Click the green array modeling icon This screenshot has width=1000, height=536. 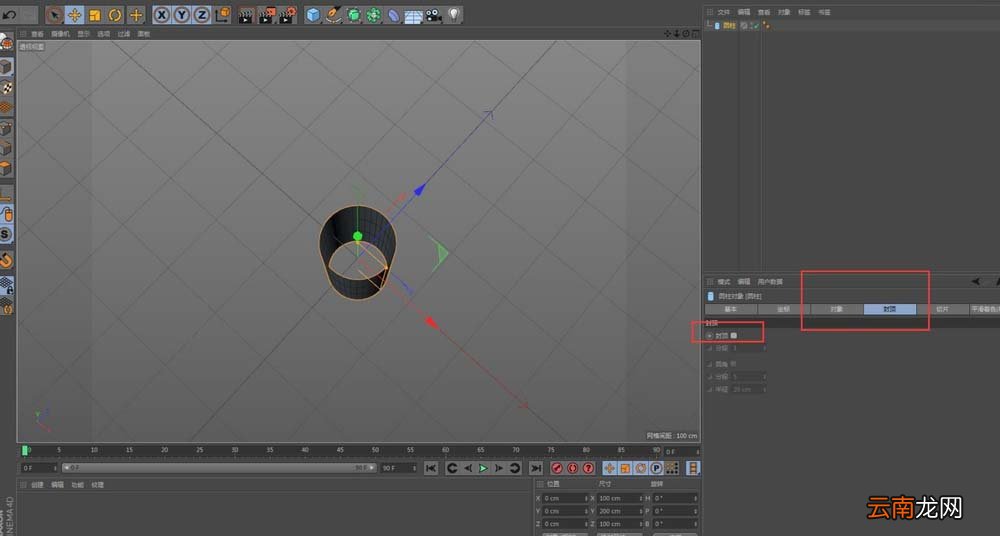point(374,15)
